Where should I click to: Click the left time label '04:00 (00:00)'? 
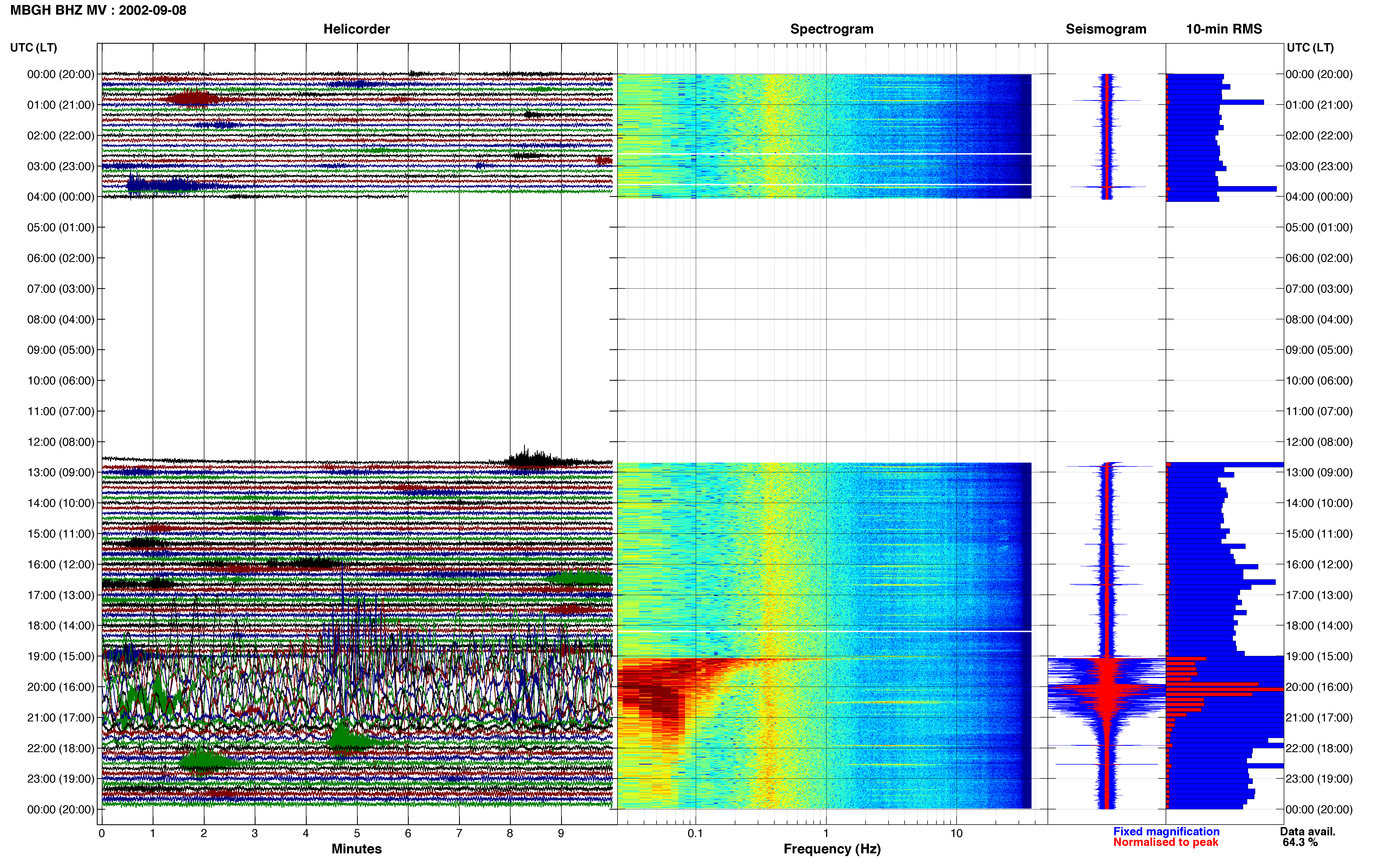(x=61, y=197)
